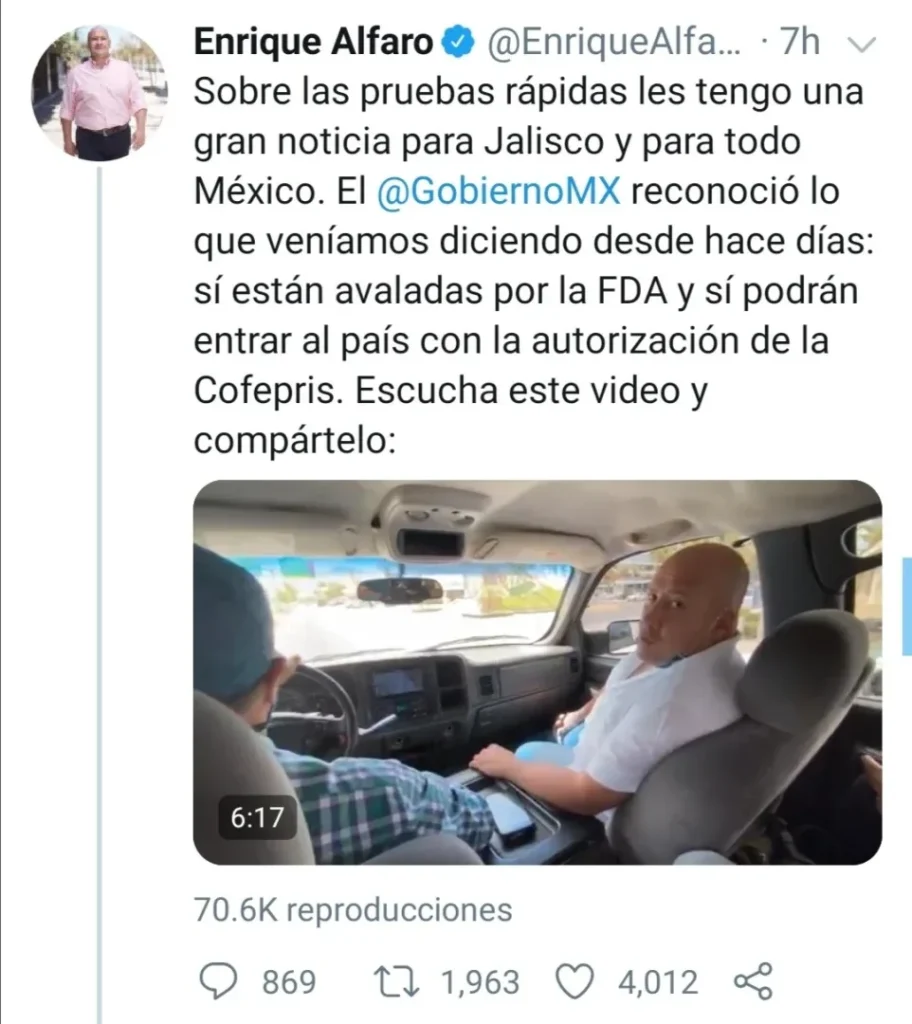
Task: Play the embedded car video
Action: click(x=538, y=672)
